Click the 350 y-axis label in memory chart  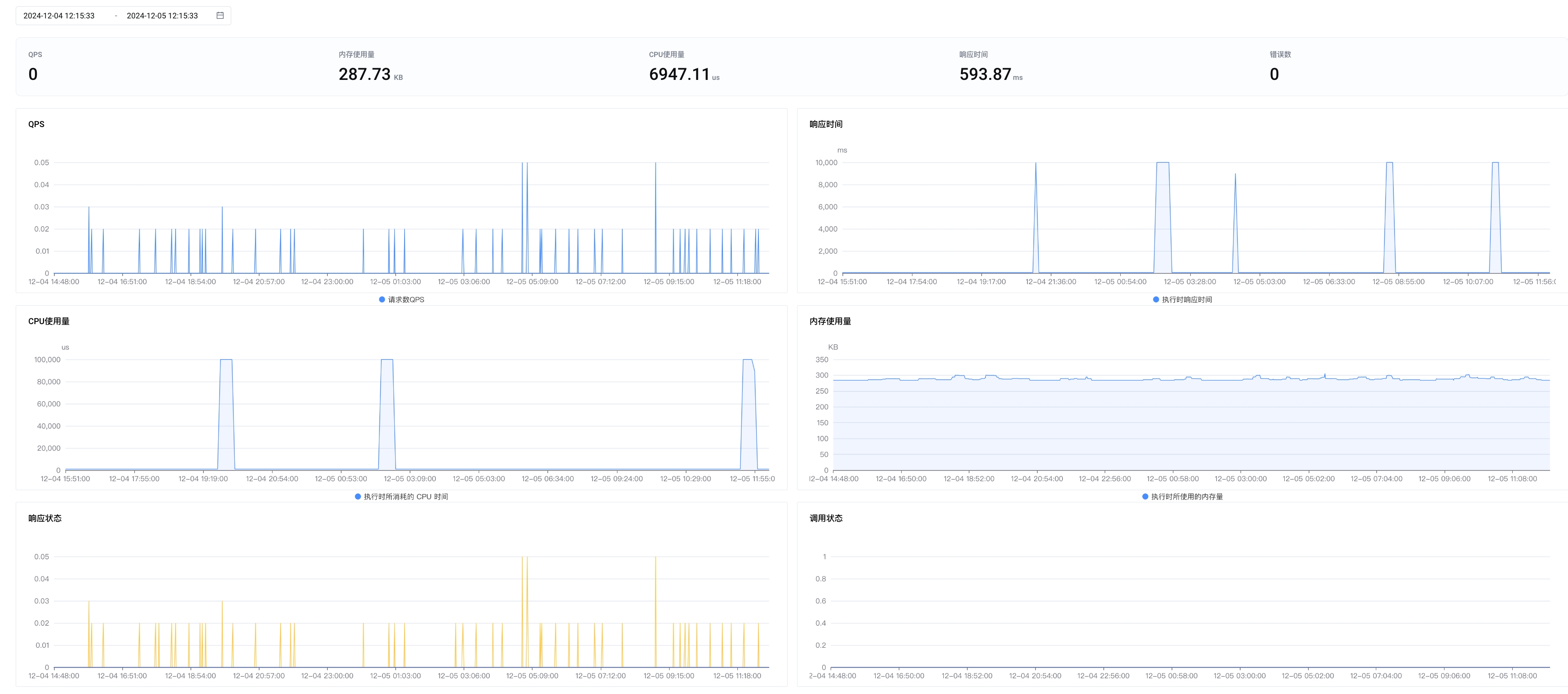[x=822, y=360]
